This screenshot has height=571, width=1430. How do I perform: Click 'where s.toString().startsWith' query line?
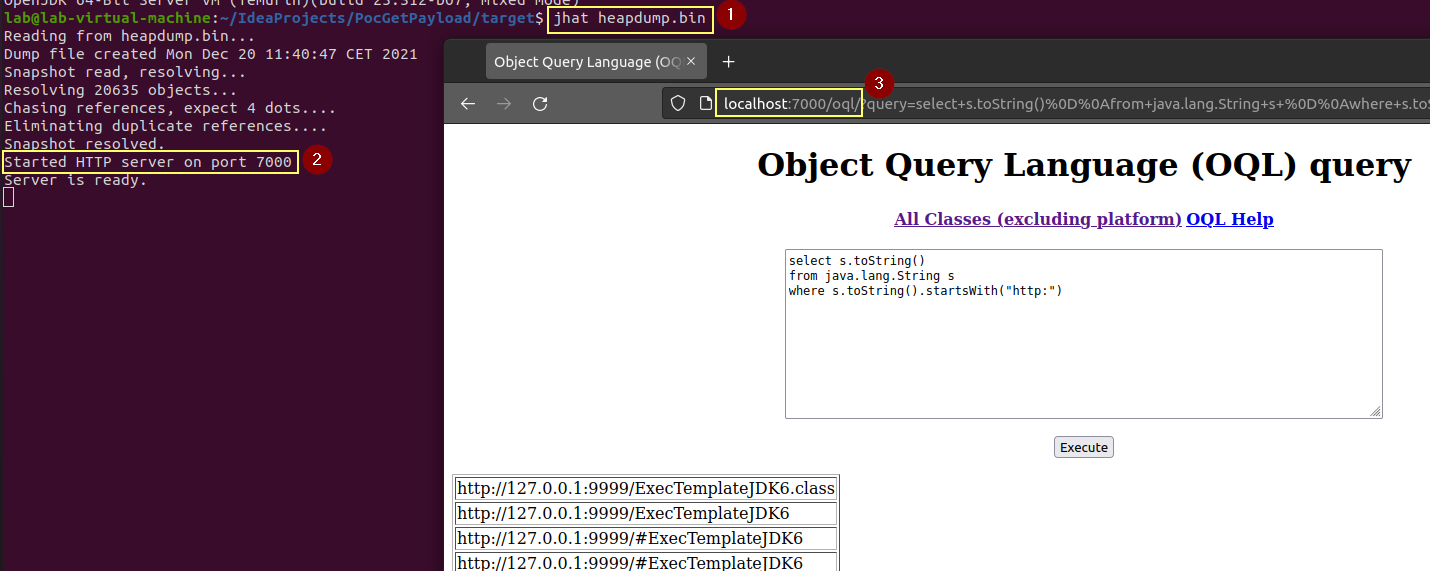coord(925,290)
